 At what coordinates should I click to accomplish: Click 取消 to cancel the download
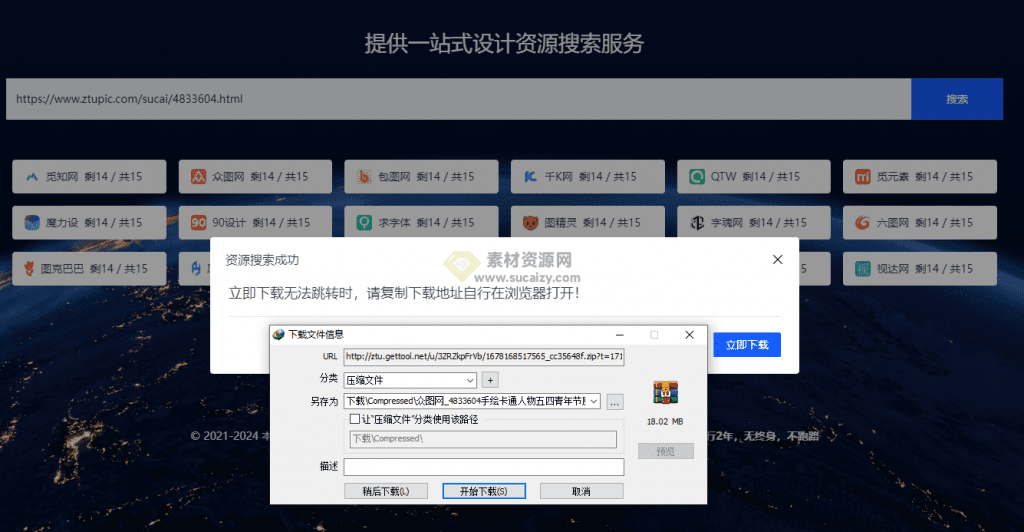[581, 491]
